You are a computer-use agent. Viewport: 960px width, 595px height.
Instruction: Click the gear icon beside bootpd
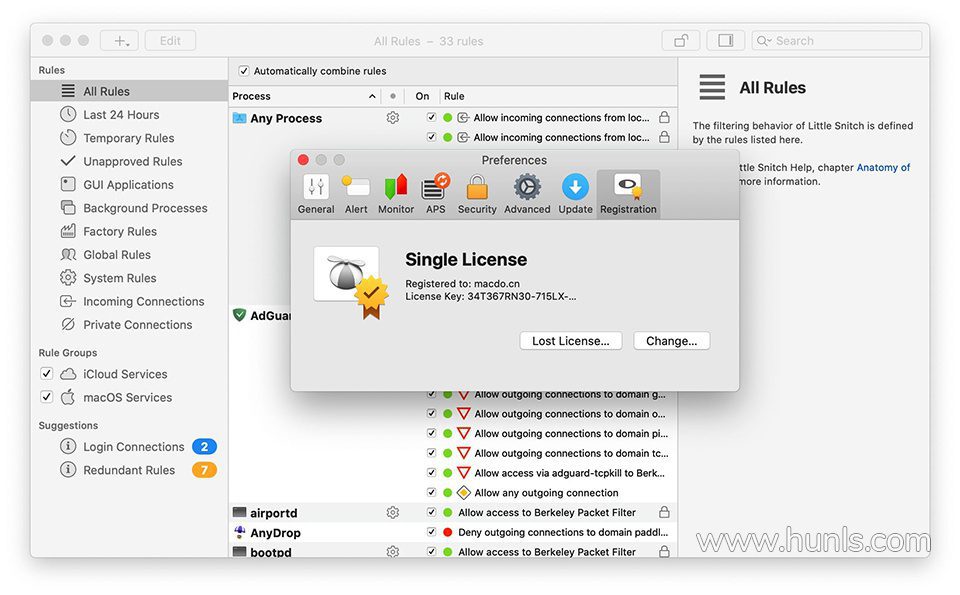[393, 552]
